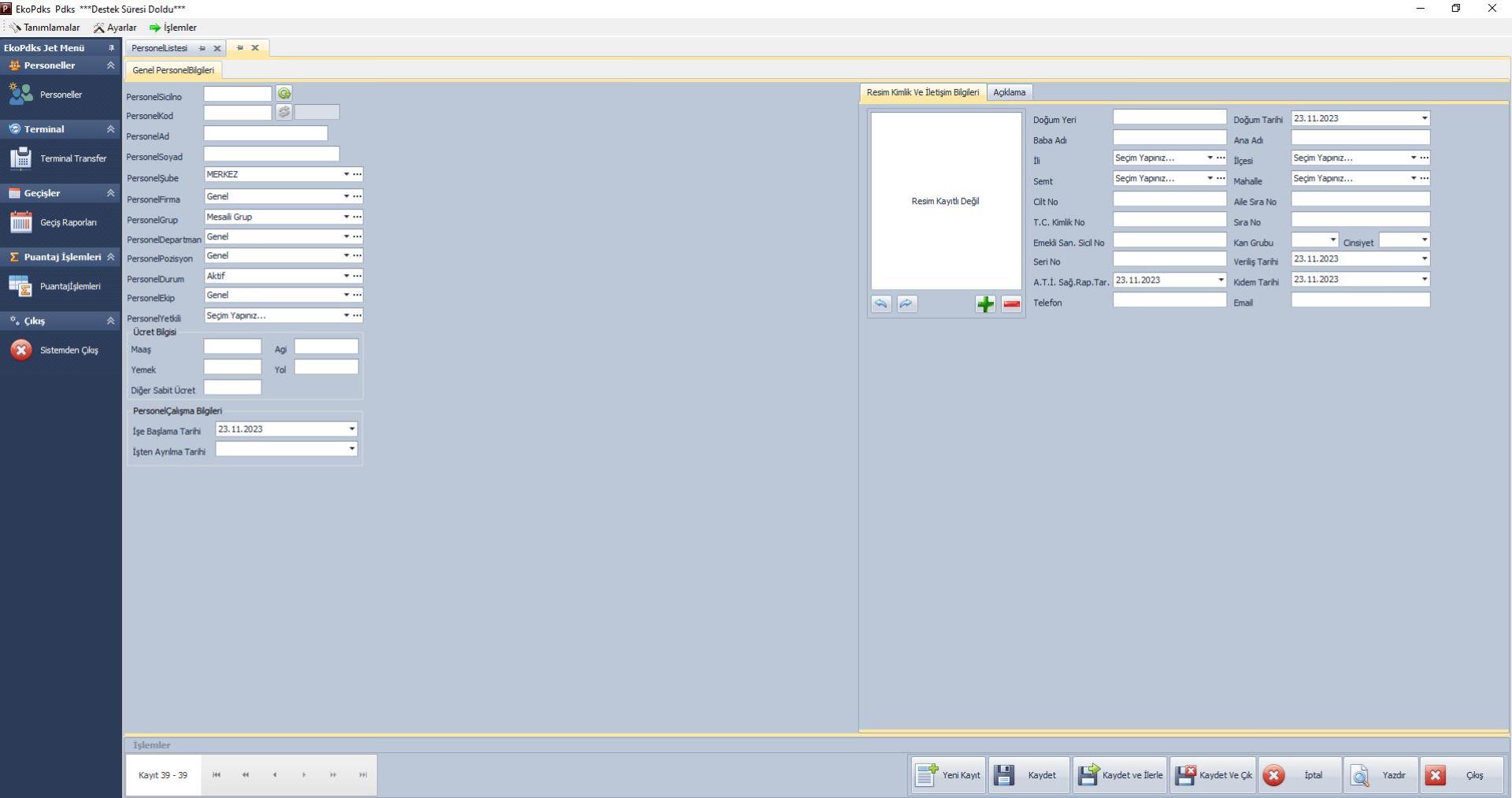1512x798 pixels.
Task: Switch to the Açıklama tab
Action: tap(1009, 92)
